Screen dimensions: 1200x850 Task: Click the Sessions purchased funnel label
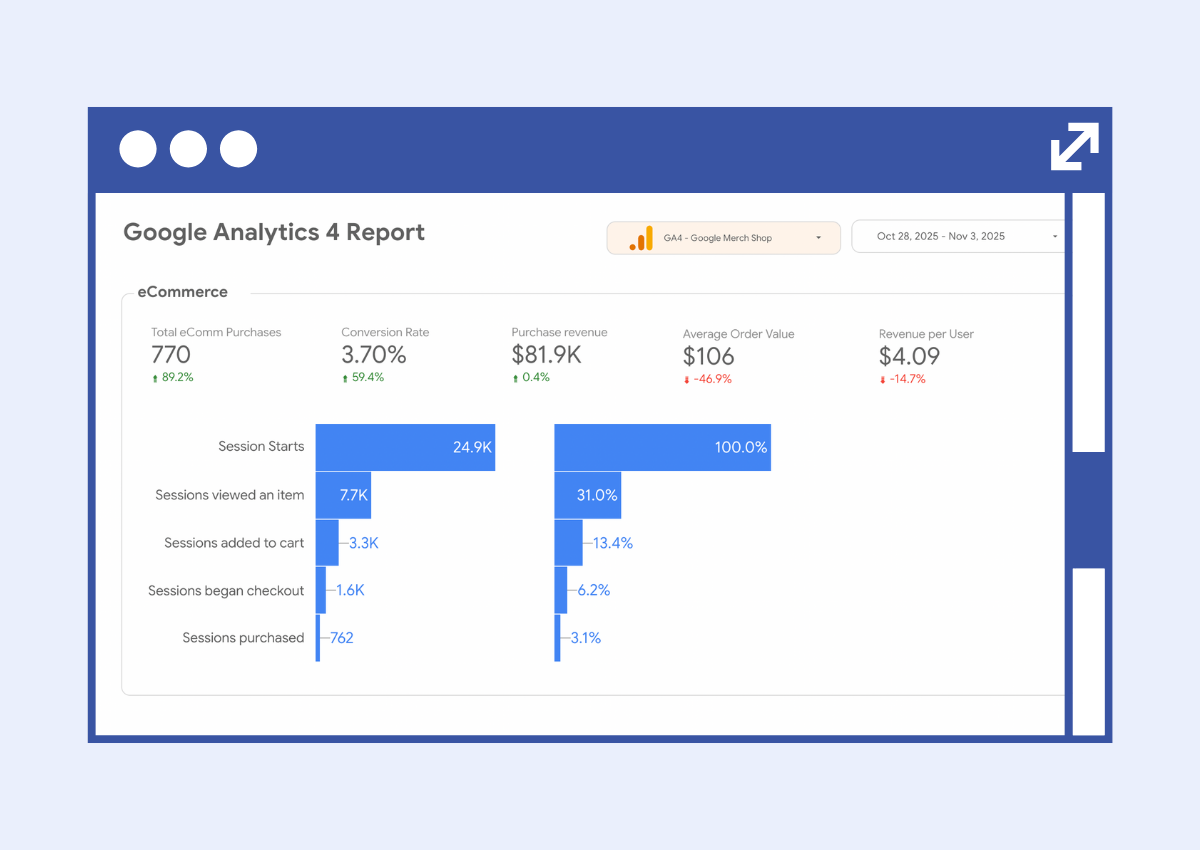[243, 638]
